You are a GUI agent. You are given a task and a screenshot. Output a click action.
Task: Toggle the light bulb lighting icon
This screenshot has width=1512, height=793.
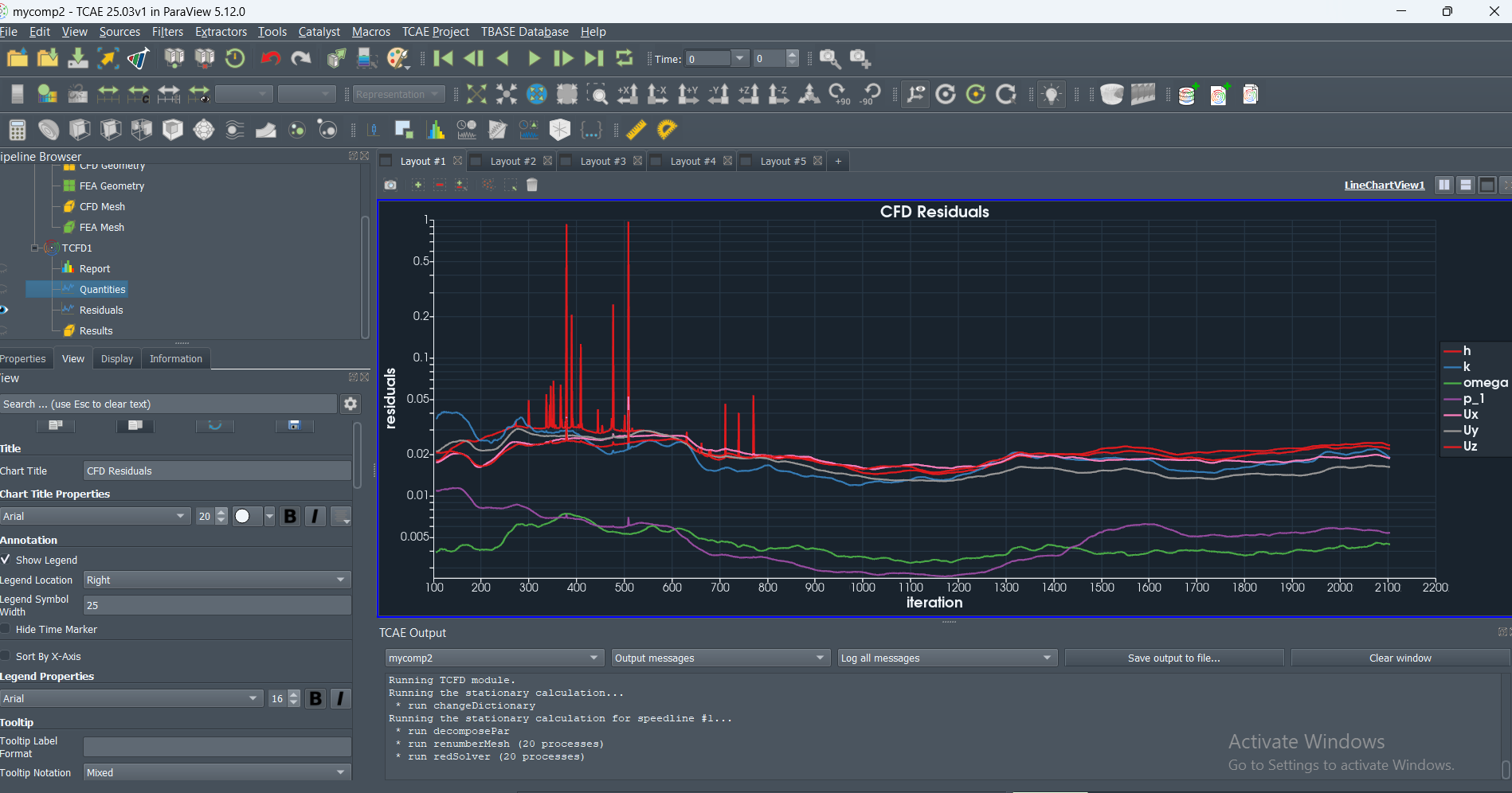[1052, 95]
